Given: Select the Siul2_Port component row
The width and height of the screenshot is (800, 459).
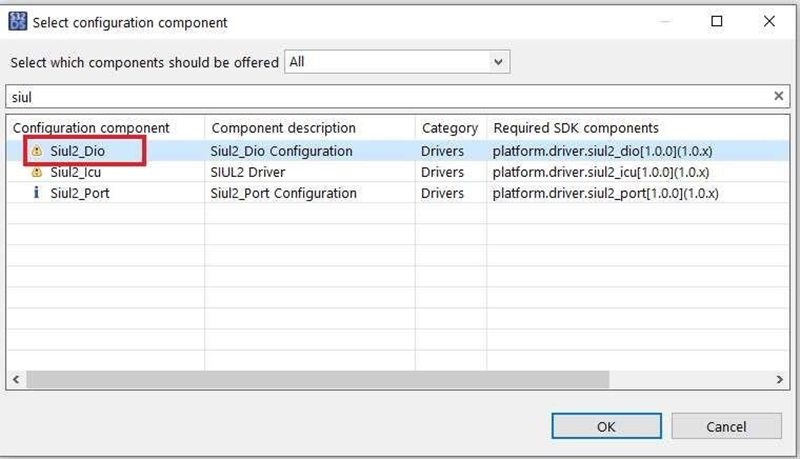Looking at the screenshot, I should click(80, 193).
